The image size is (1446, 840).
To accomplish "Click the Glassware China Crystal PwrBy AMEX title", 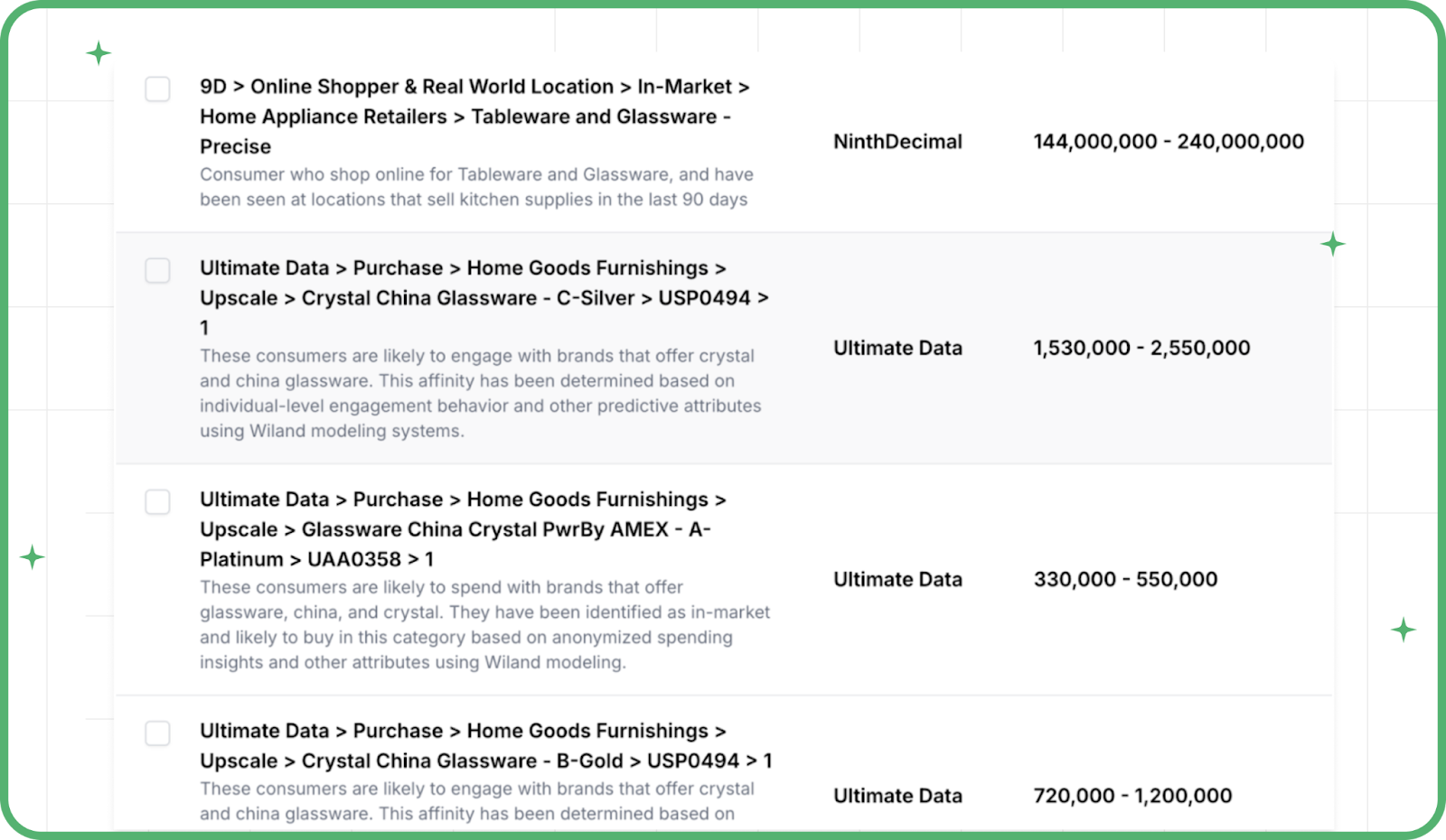I will coord(463,529).
